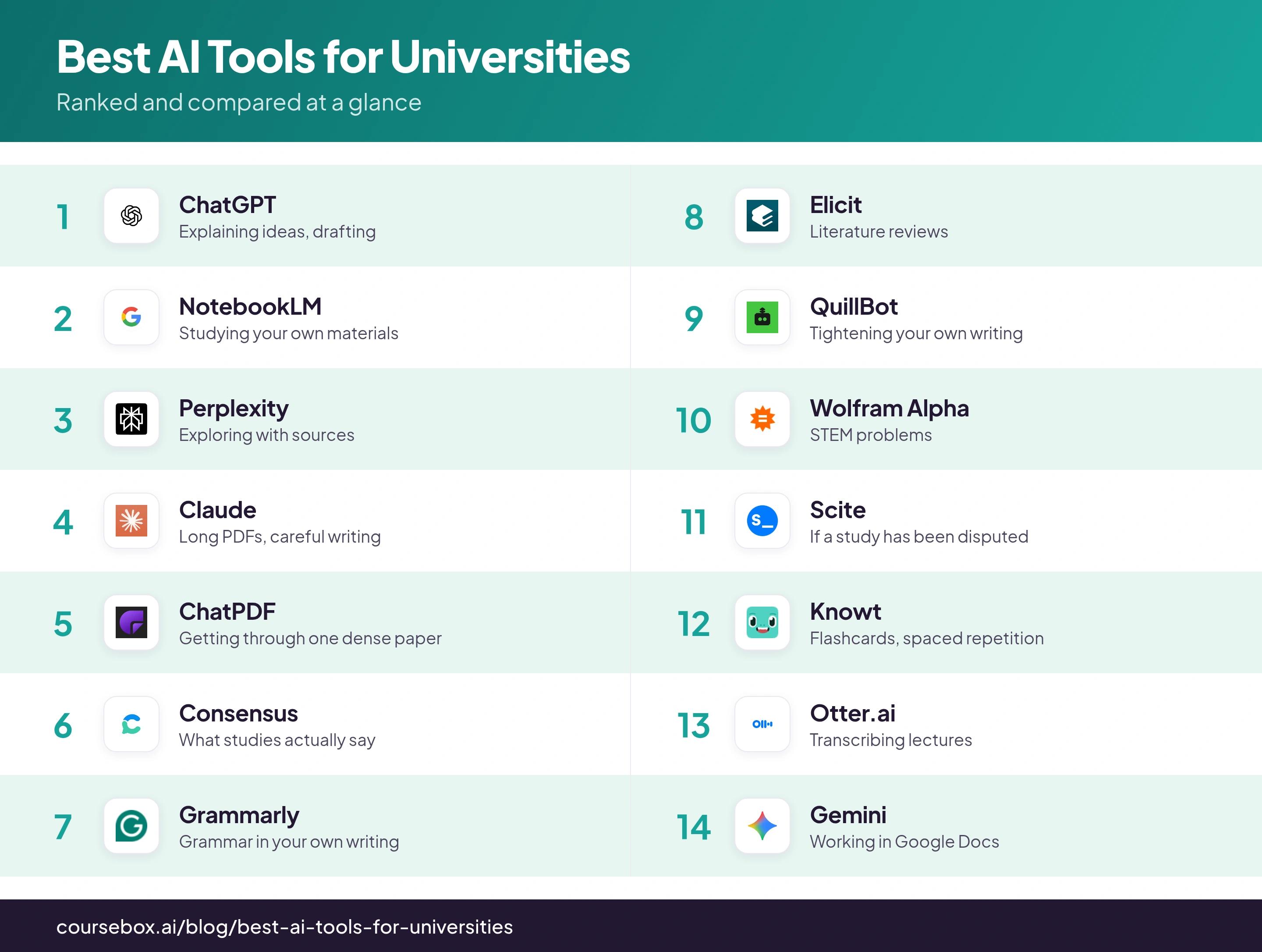Select the 'Elicit' title text

pyautogui.click(x=836, y=205)
